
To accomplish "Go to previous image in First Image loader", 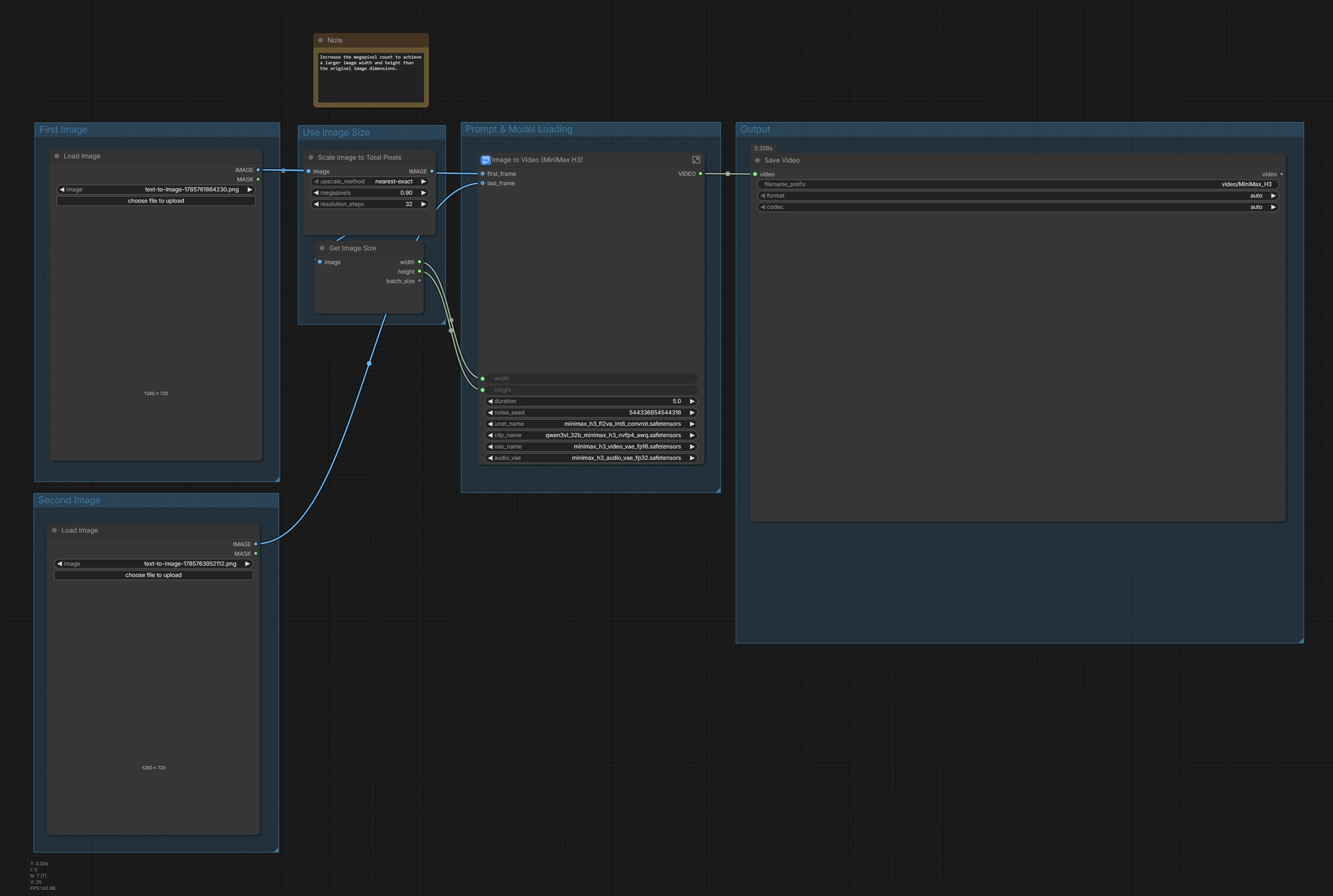I will click(x=62, y=189).
